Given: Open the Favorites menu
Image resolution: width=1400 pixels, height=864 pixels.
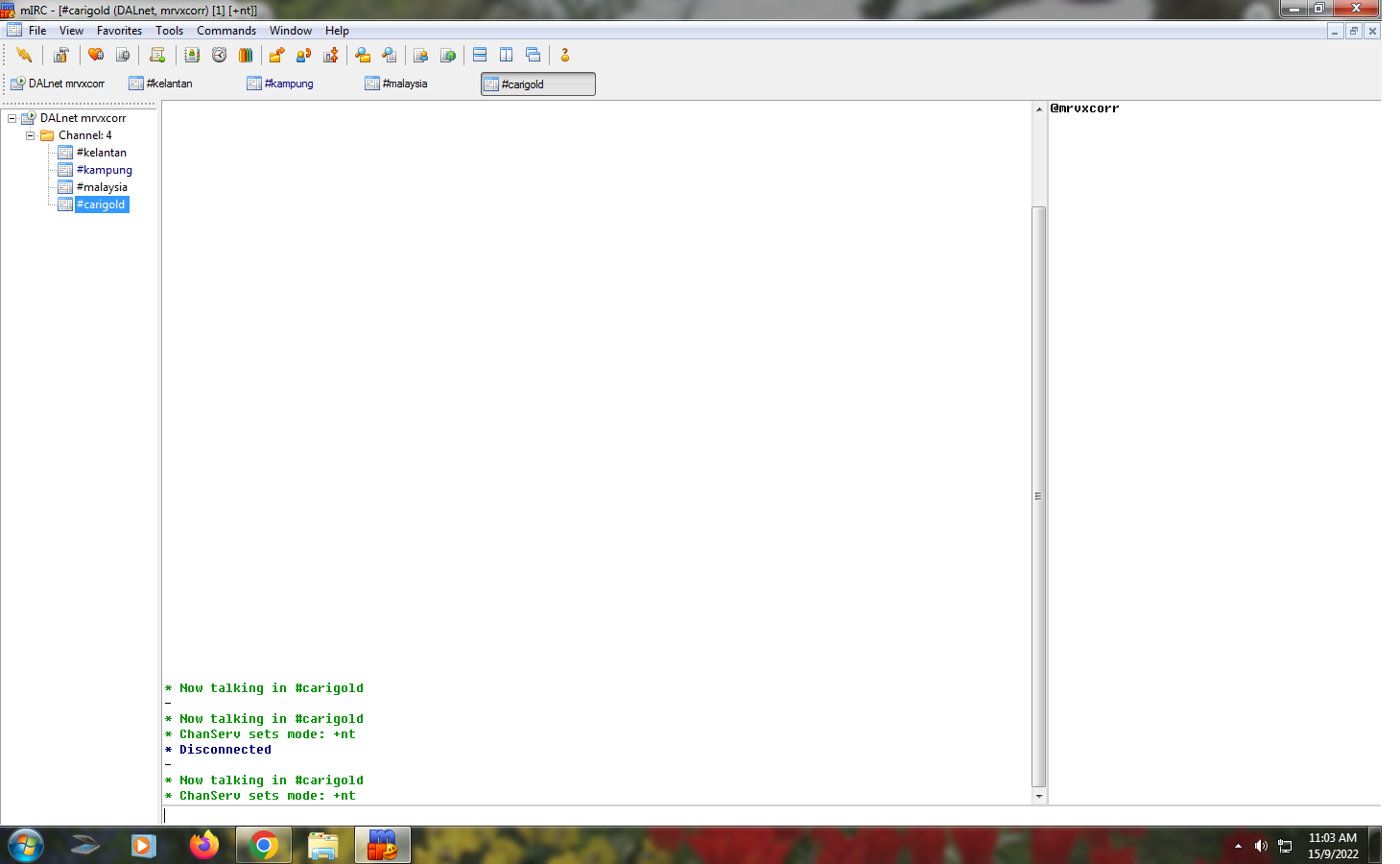Looking at the screenshot, I should coord(119,31).
